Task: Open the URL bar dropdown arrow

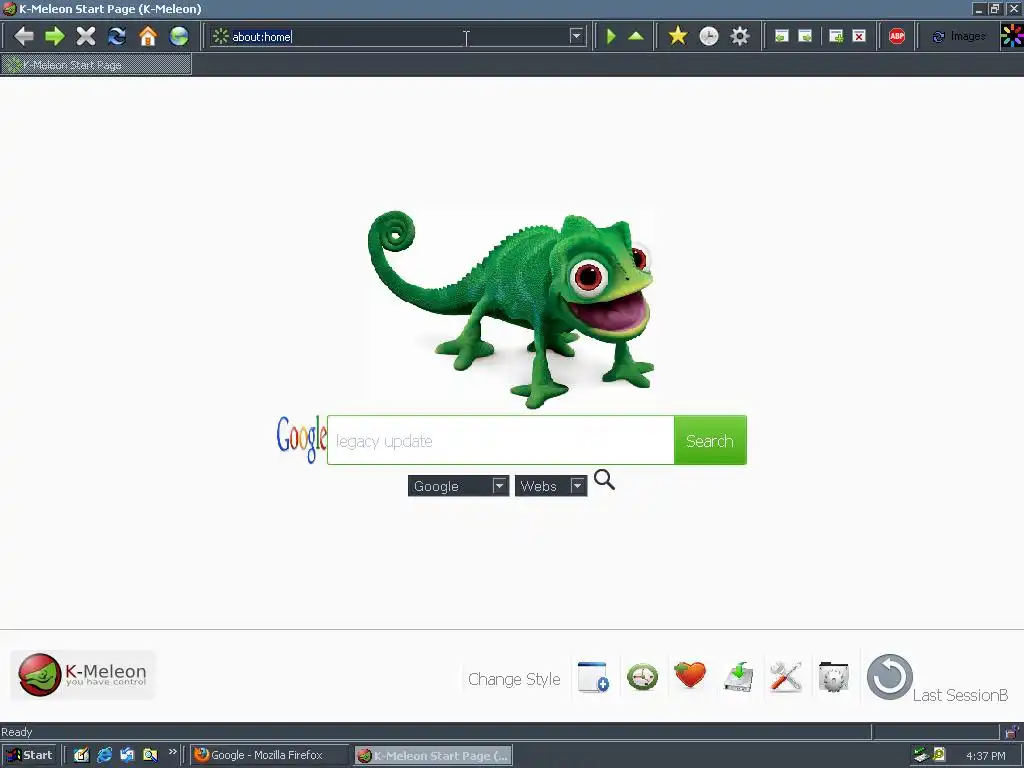Action: pyautogui.click(x=576, y=36)
